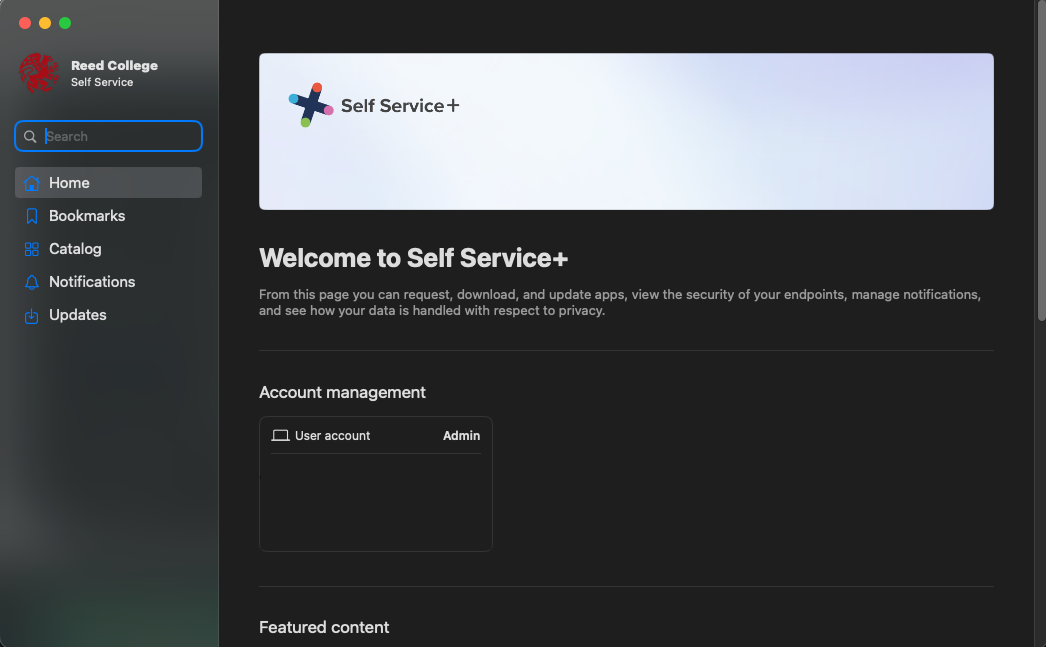The image size is (1046, 647).
Task: Go to the Updates section
Action: coord(78,314)
